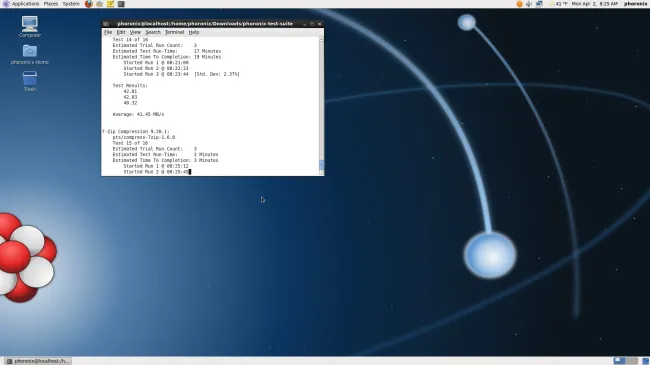
Task: Open the weather applet showing 41 °F
Action: (558, 4)
